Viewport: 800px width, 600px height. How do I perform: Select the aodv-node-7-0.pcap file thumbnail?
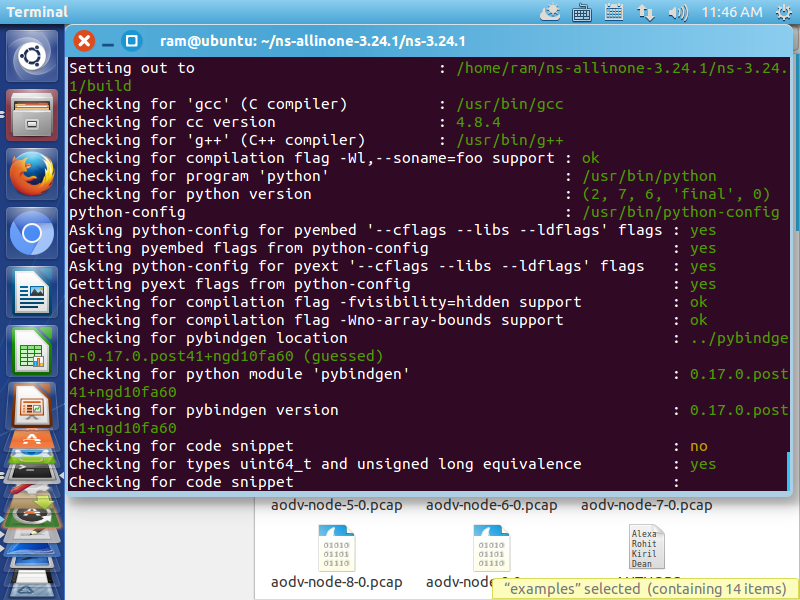pyautogui.click(x=646, y=505)
